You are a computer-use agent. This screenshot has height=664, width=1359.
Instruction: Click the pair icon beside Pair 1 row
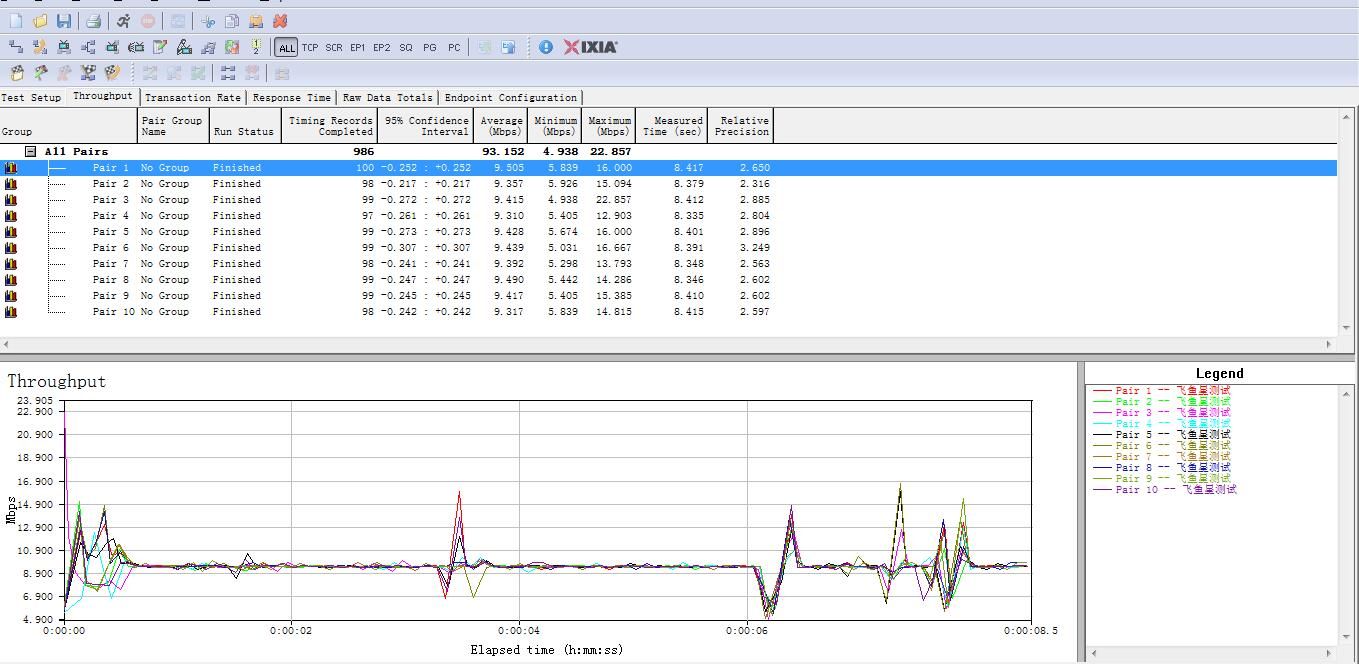(11, 168)
